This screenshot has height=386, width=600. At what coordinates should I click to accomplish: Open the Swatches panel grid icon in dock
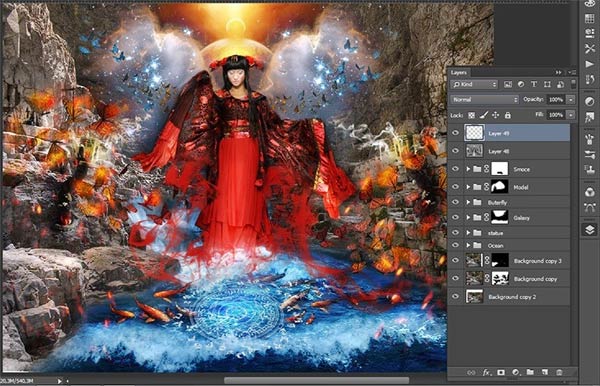(590, 18)
